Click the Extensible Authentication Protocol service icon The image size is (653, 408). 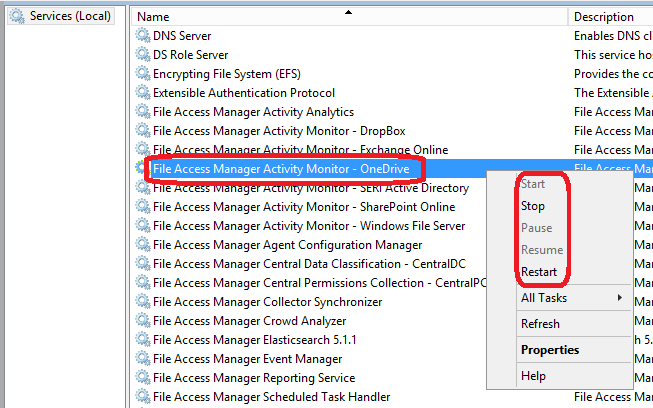pos(143,93)
